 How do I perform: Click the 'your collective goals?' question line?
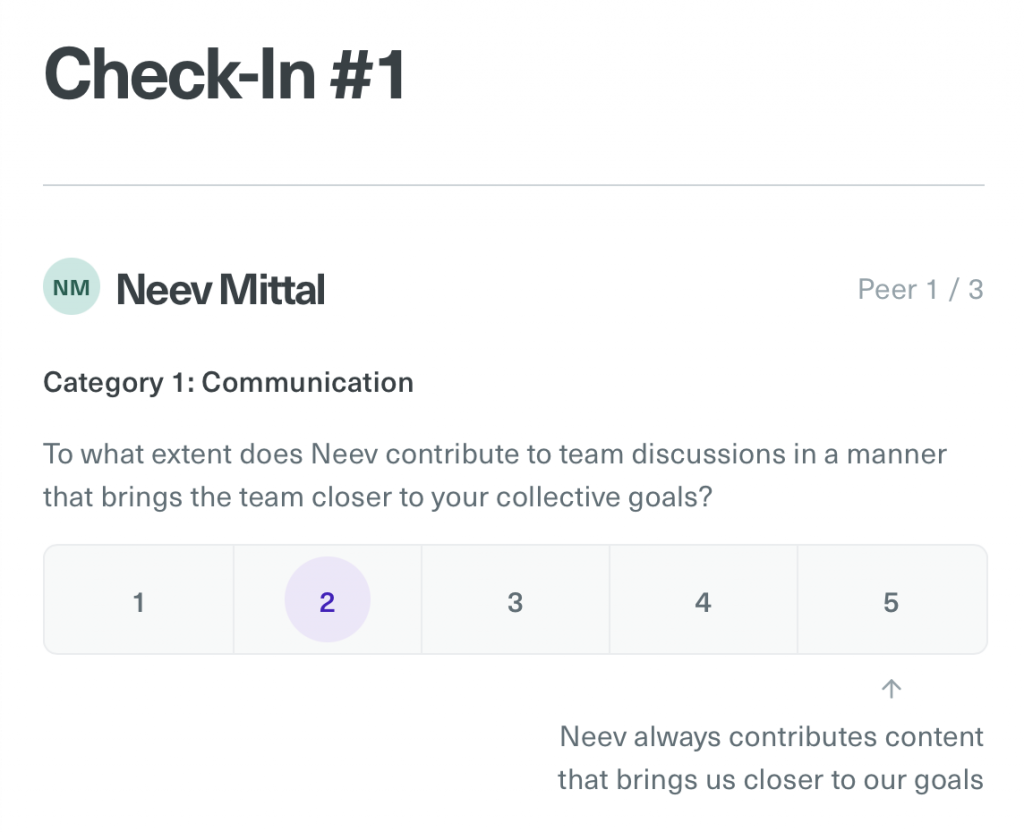pos(377,498)
